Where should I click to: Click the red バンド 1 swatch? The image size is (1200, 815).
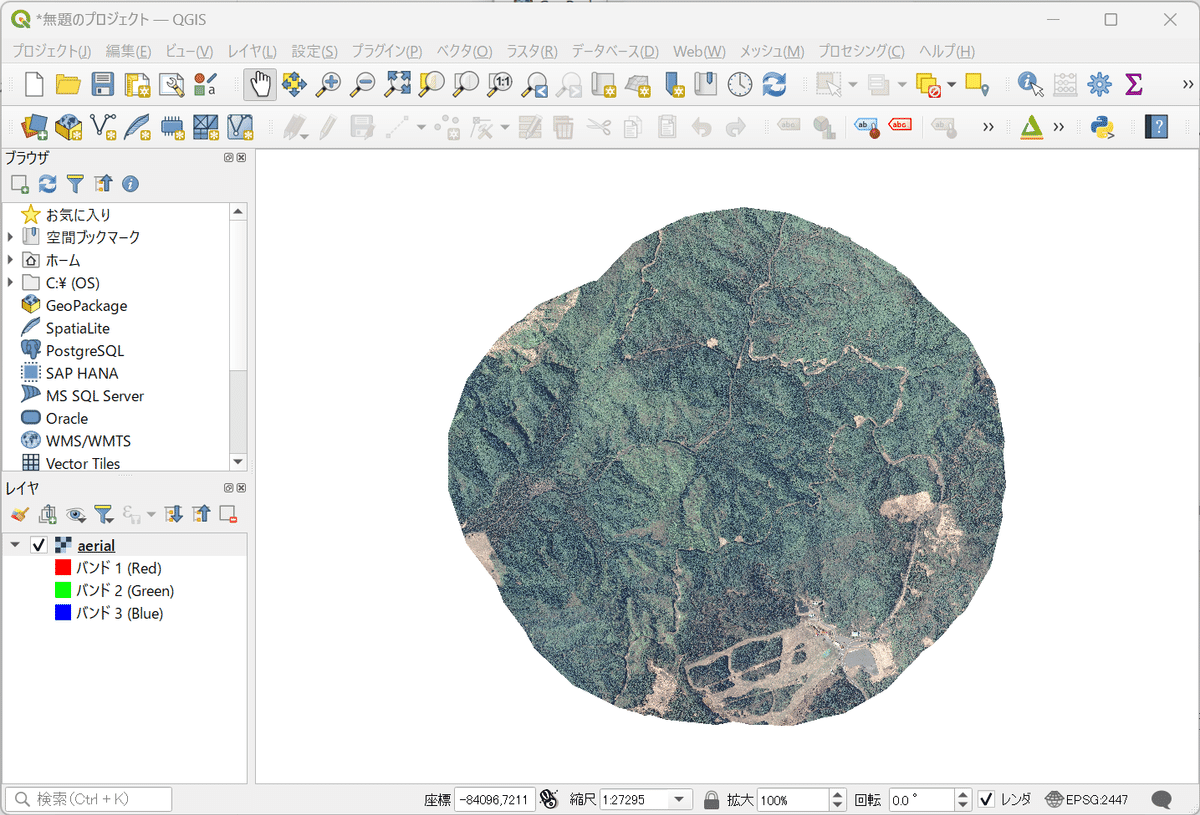pos(63,568)
